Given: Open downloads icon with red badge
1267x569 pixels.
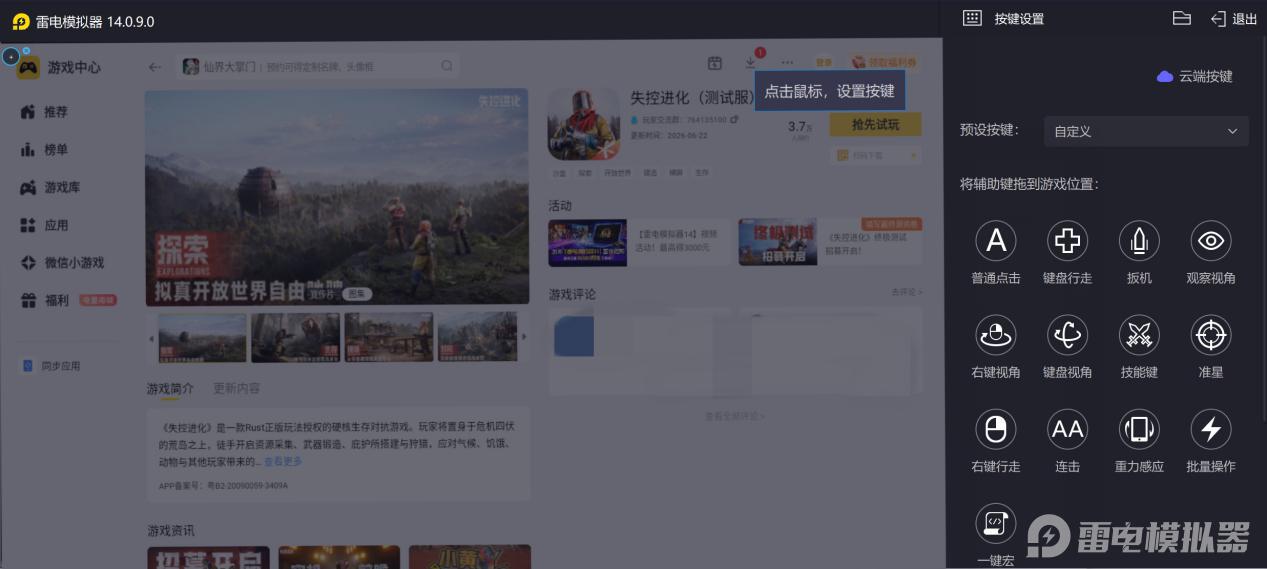Looking at the screenshot, I should 752,62.
